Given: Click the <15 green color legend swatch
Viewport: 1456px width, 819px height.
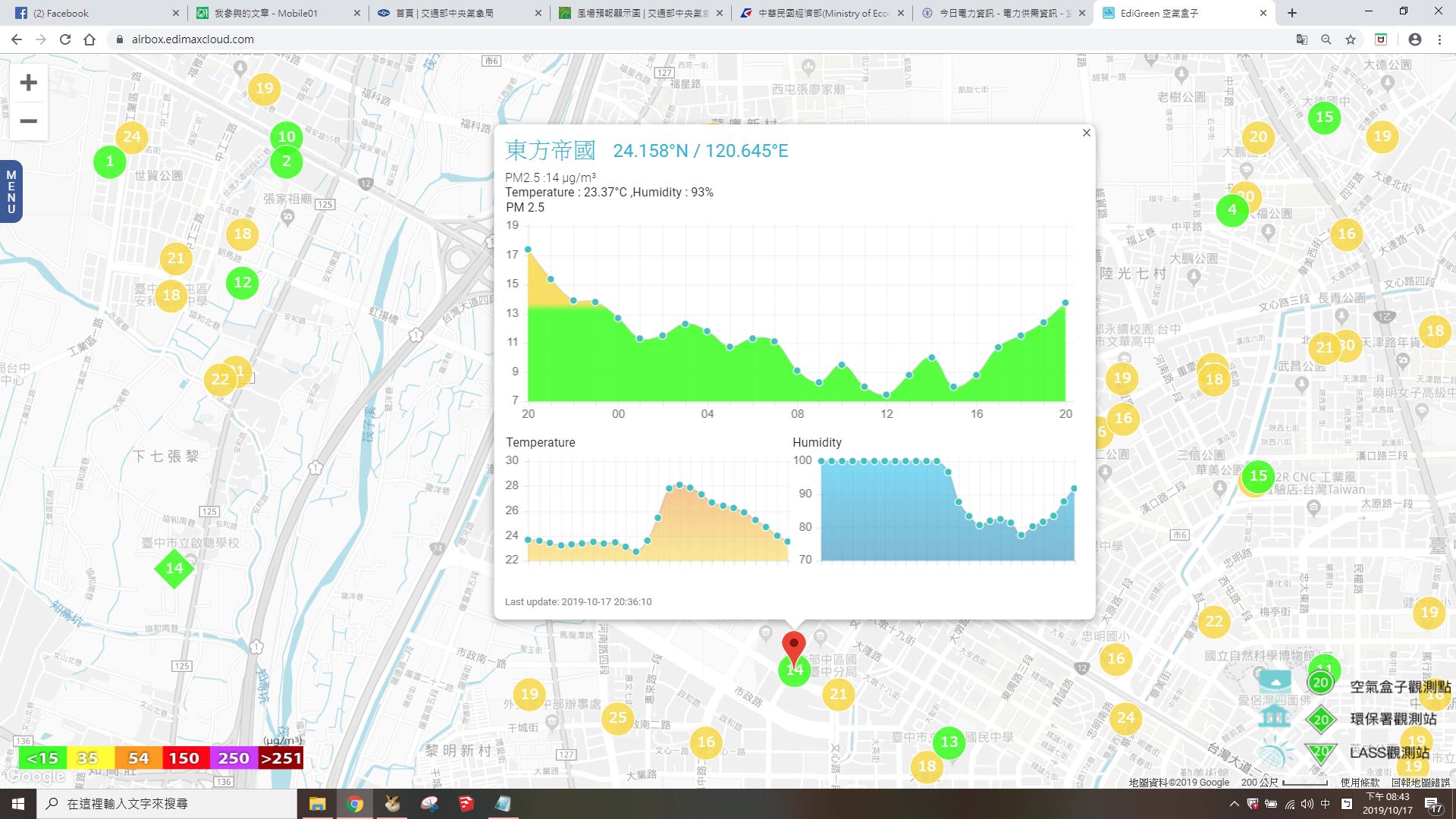Looking at the screenshot, I should (42, 758).
